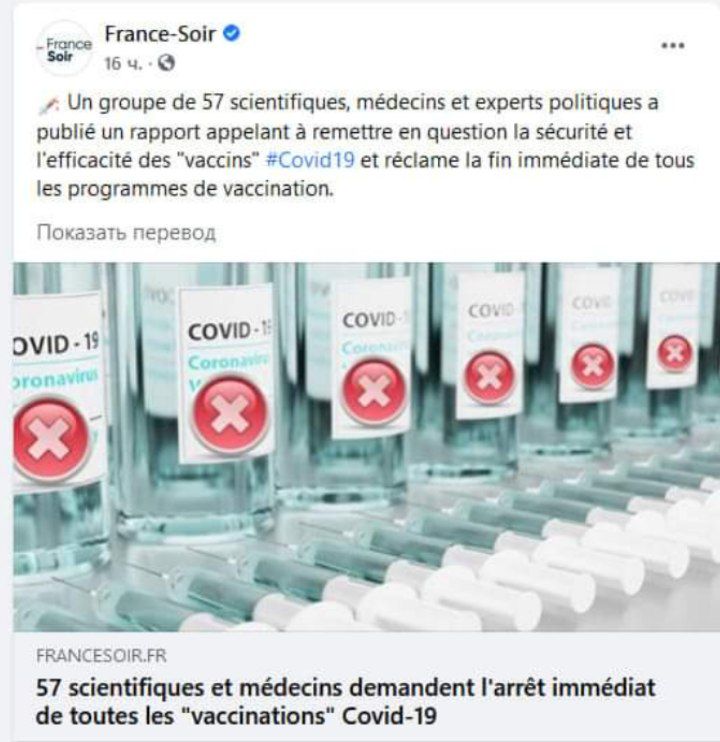
Task: Click the red X on fifth vial
Action: click(592, 366)
